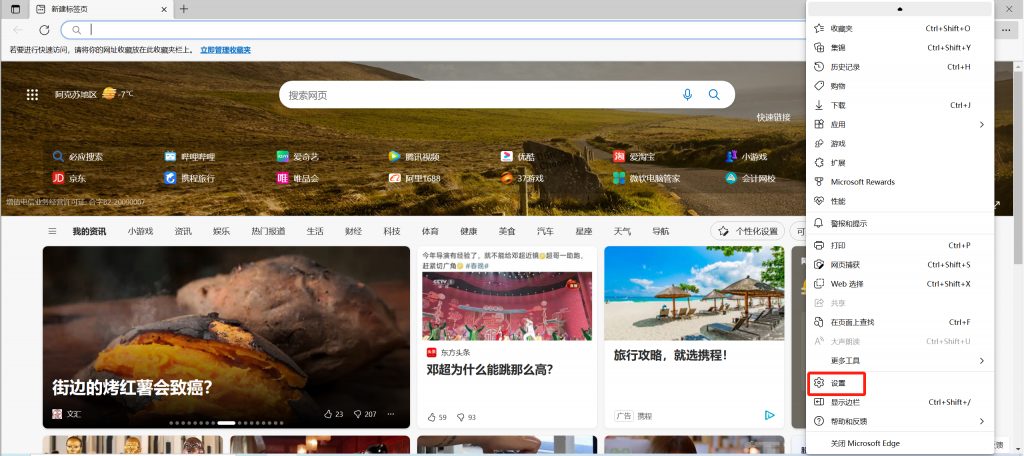This screenshot has height=456, width=1024.
Task: Focus the browser address bar
Action: [434, 29]
